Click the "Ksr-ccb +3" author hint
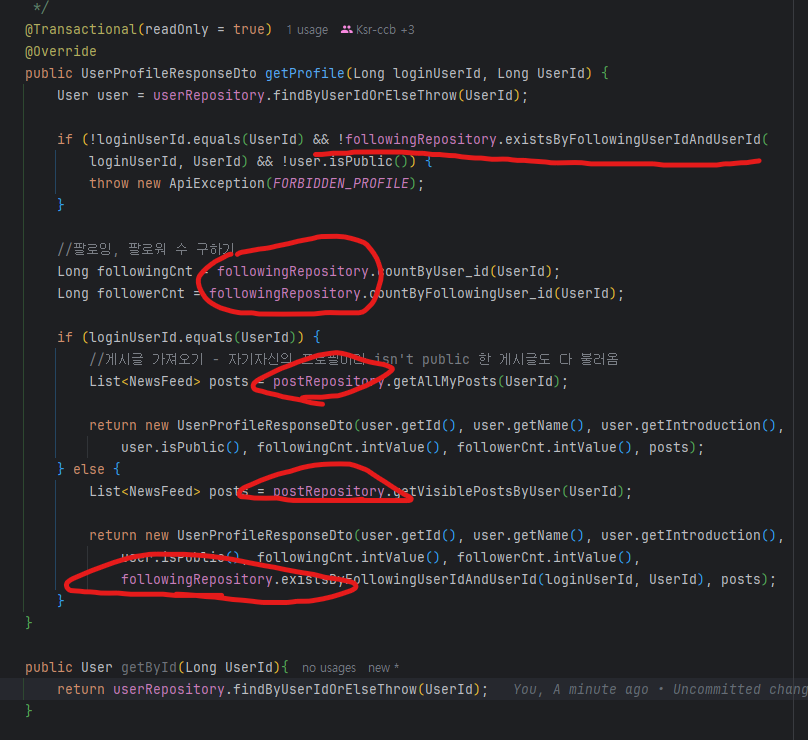The width and height of the screenshot is (808, 740). [x=385, y=30]
